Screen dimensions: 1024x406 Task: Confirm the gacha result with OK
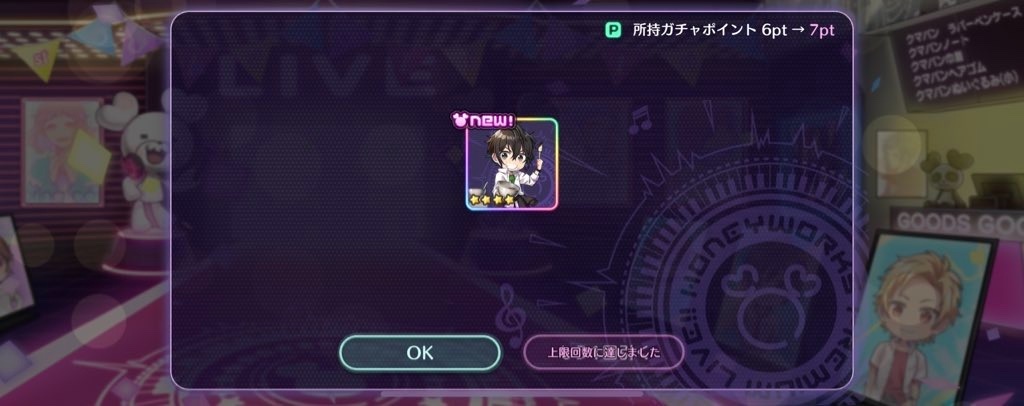click(420, 353)
